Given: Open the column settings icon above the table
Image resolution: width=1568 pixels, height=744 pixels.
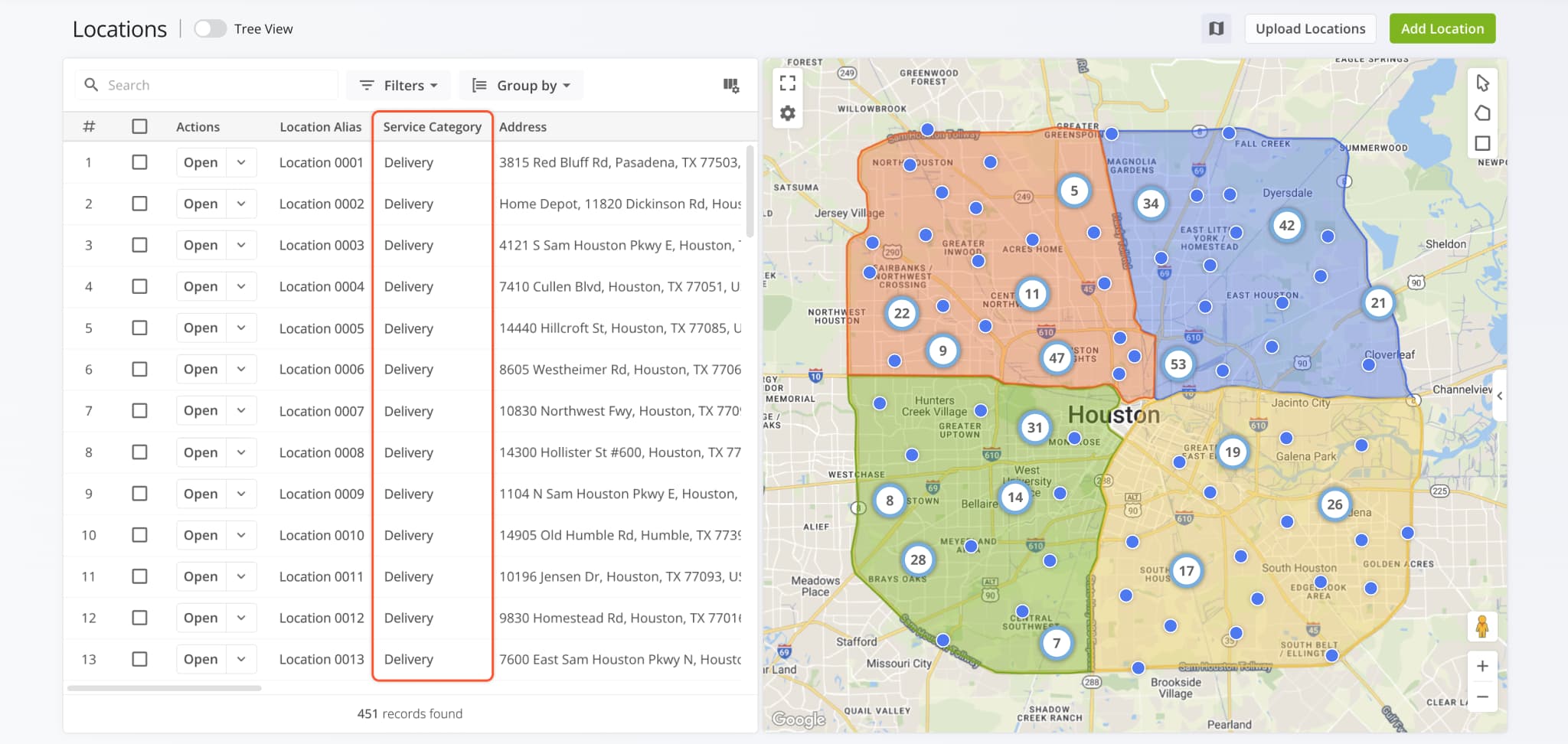Looking at the screenshot, I should coord(730,85).
